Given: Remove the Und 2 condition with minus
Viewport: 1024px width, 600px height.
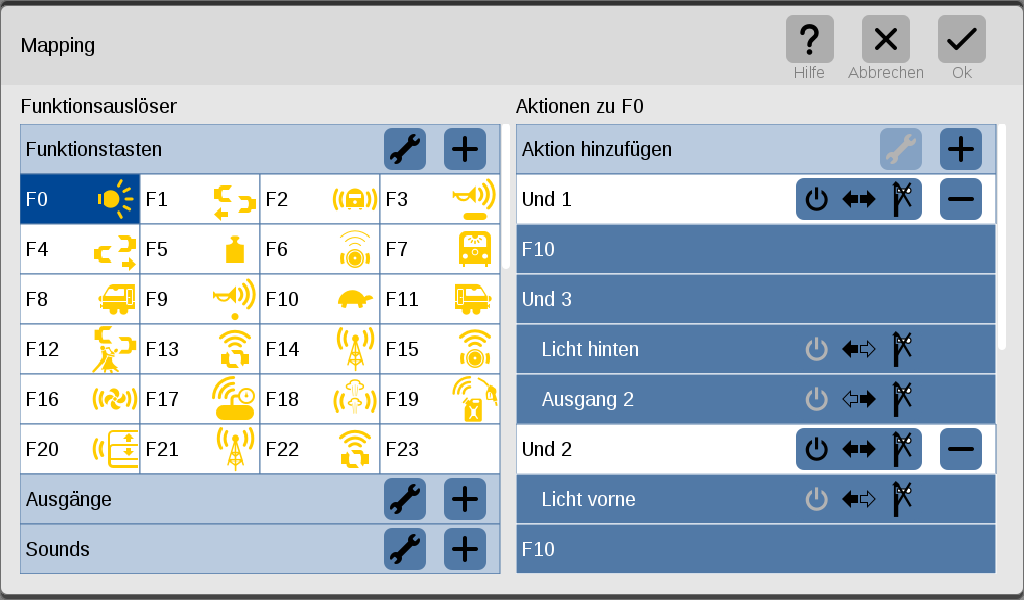Looking at the screenshot, I should pos(960,449).
